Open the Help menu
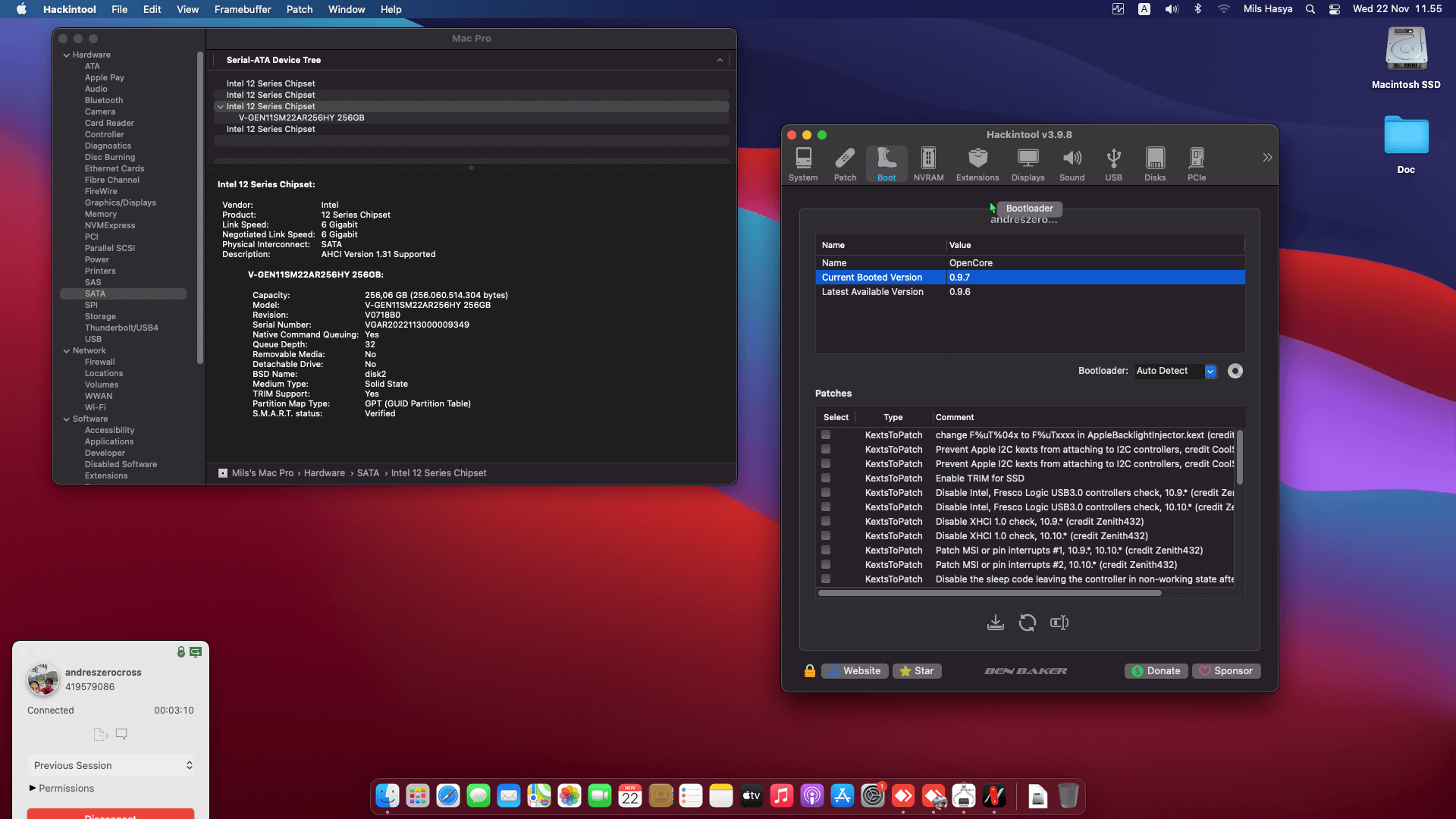The height and width of the screenshot is (819, 1456). tap(391, 9)
